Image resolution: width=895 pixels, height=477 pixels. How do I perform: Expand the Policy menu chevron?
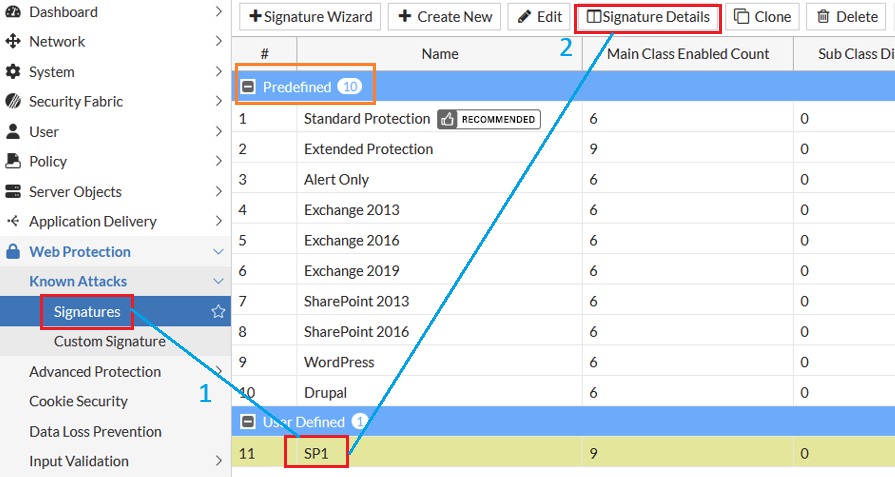pyautogui.click(x=219, y=161)
